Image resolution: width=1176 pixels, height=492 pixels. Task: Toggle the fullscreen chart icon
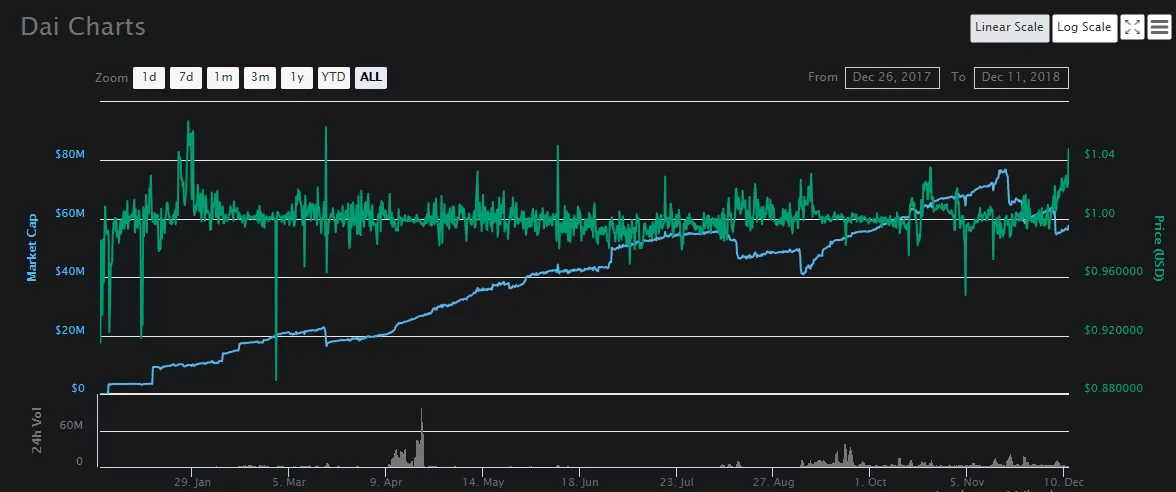tap(1132, 28)
